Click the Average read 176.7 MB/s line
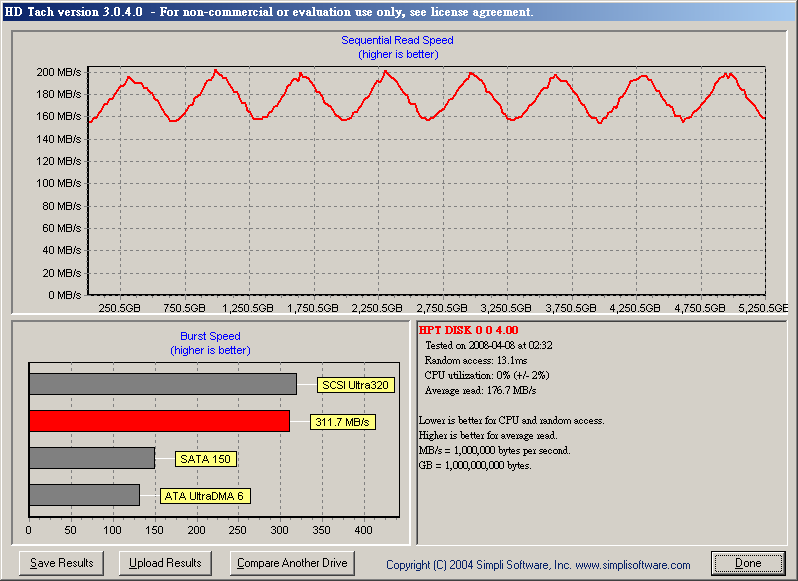 point(480,391)
